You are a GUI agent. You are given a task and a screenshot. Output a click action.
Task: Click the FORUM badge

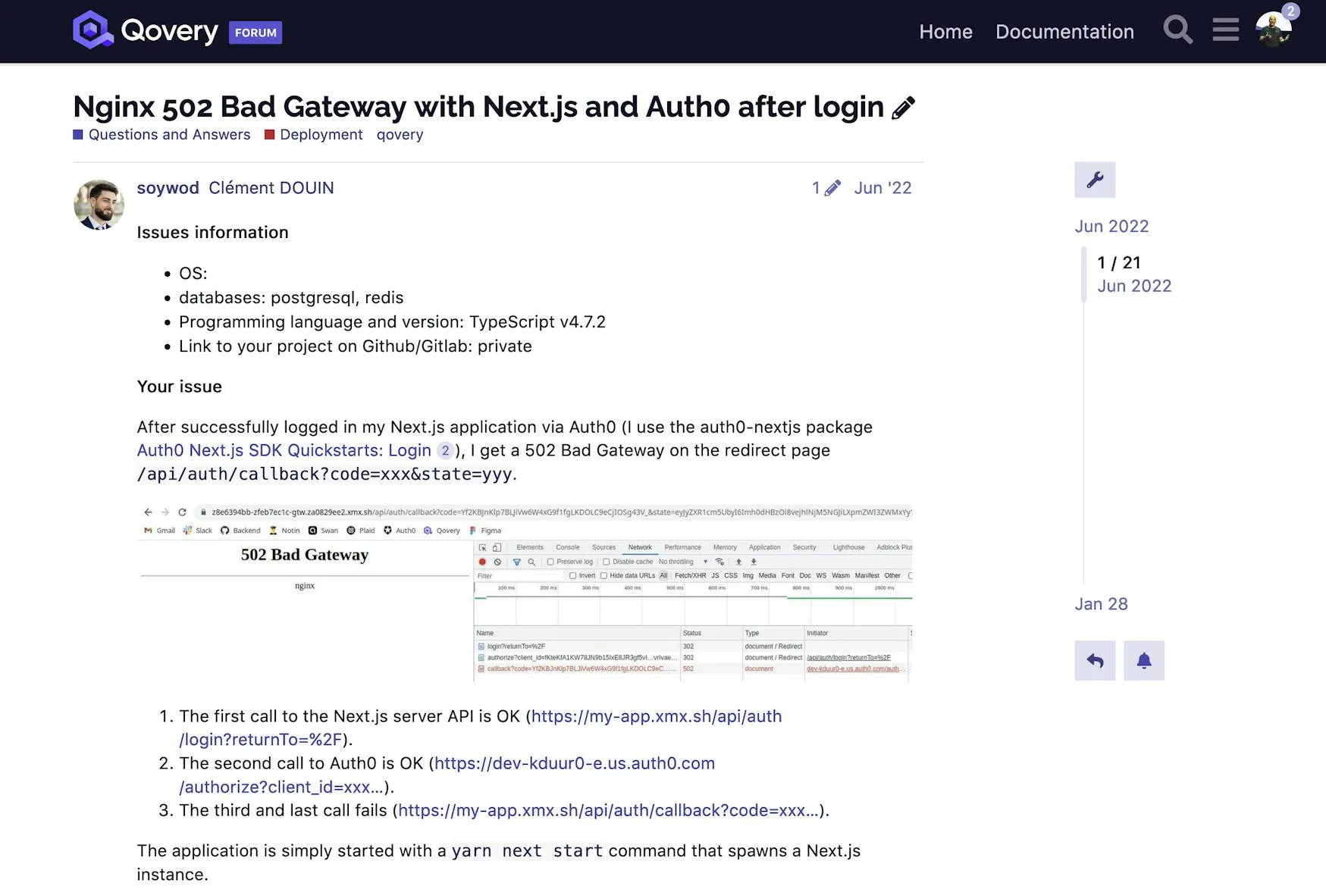pyautogui.click(x=255, y=33)
